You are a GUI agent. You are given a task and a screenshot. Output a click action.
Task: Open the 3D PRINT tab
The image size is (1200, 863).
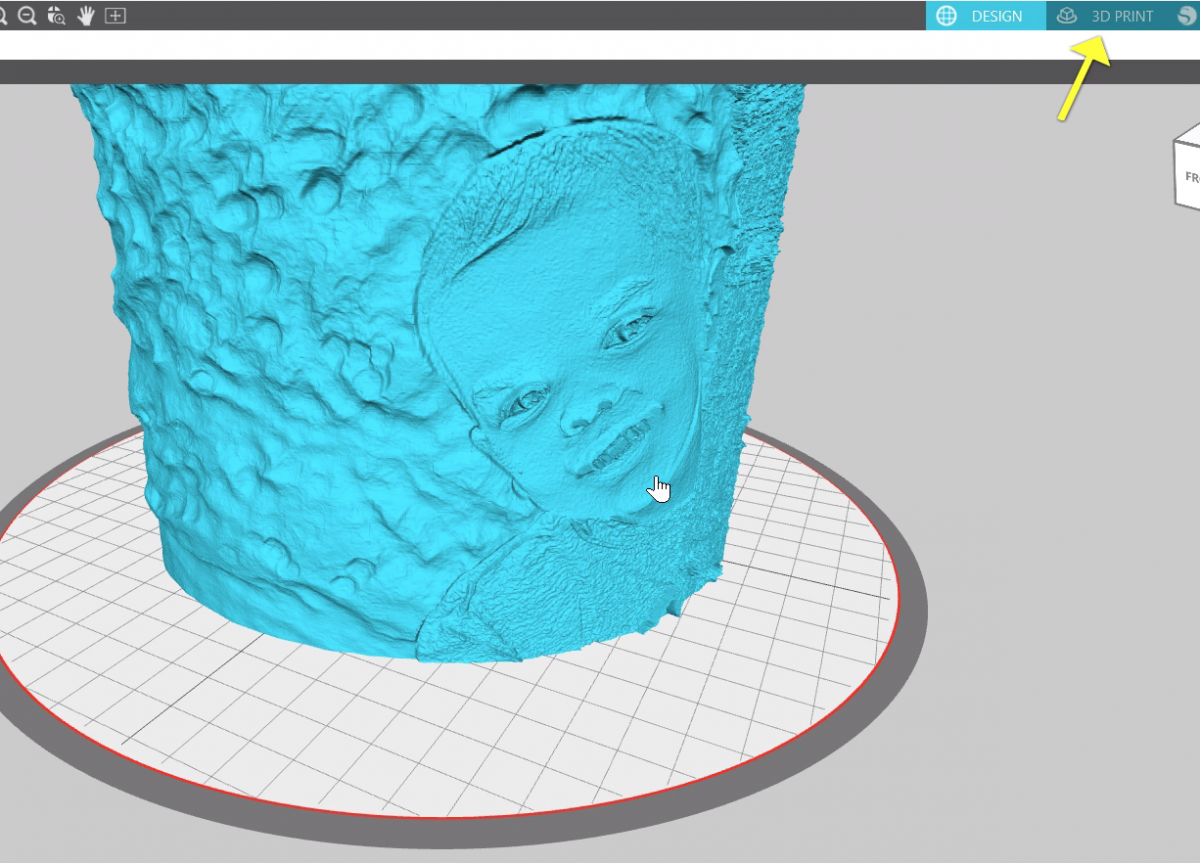1107,16
